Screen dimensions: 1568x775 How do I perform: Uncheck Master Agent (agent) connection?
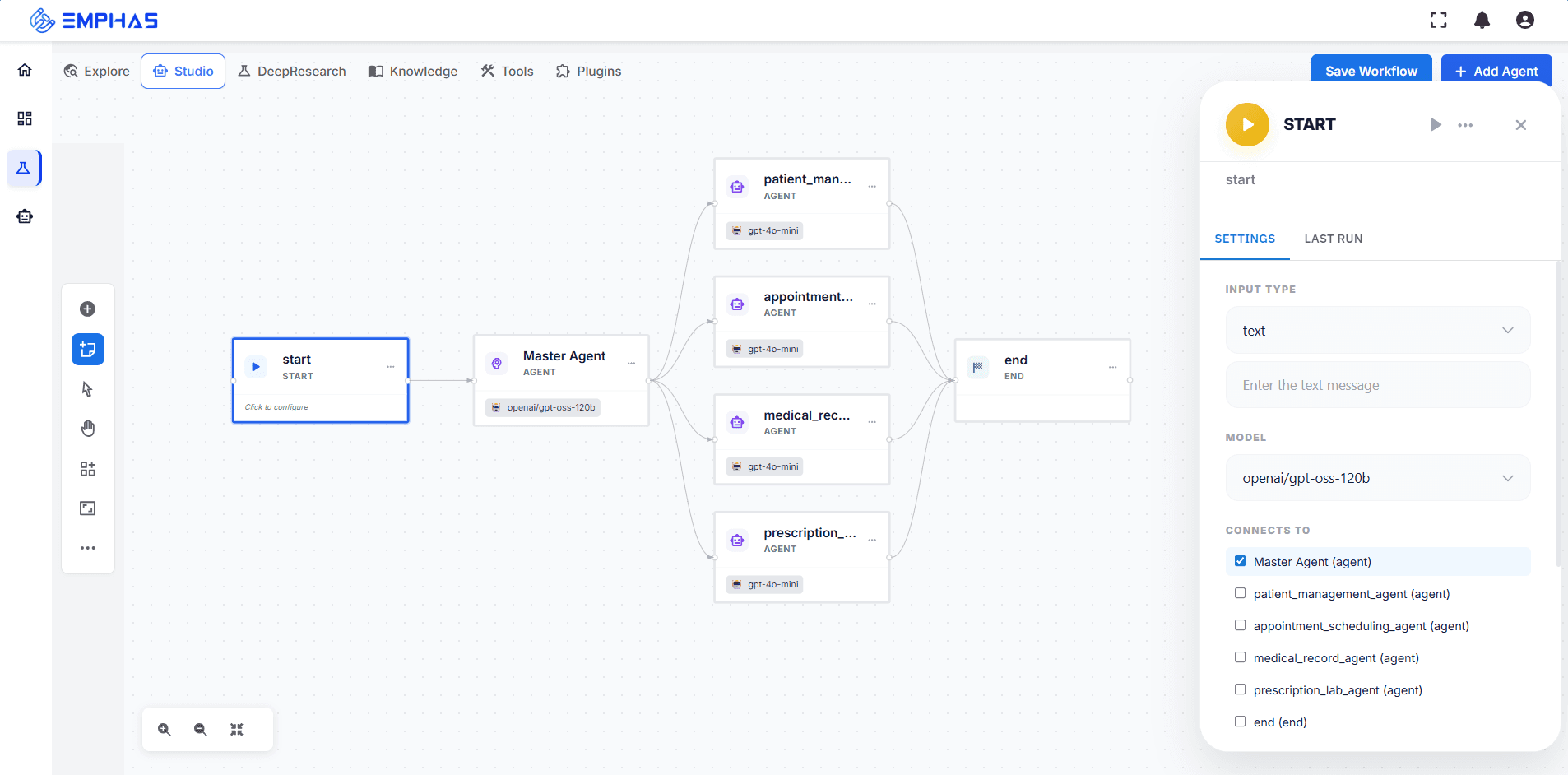(x=1240, y=561)
